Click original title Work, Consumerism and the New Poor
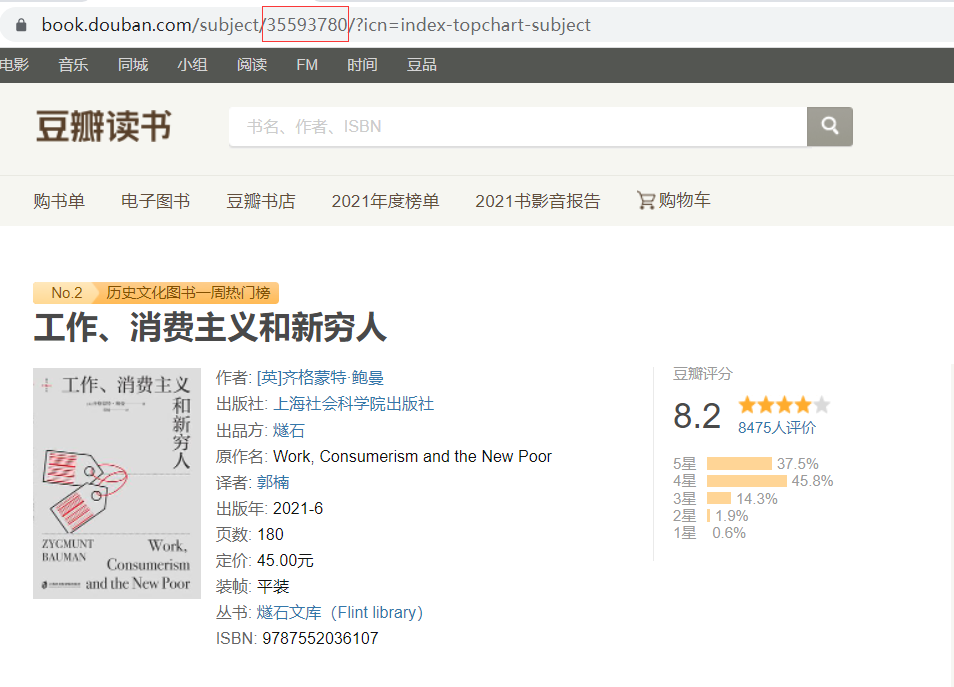This screenshot has height=687, width=954. [x=413, y=456]
